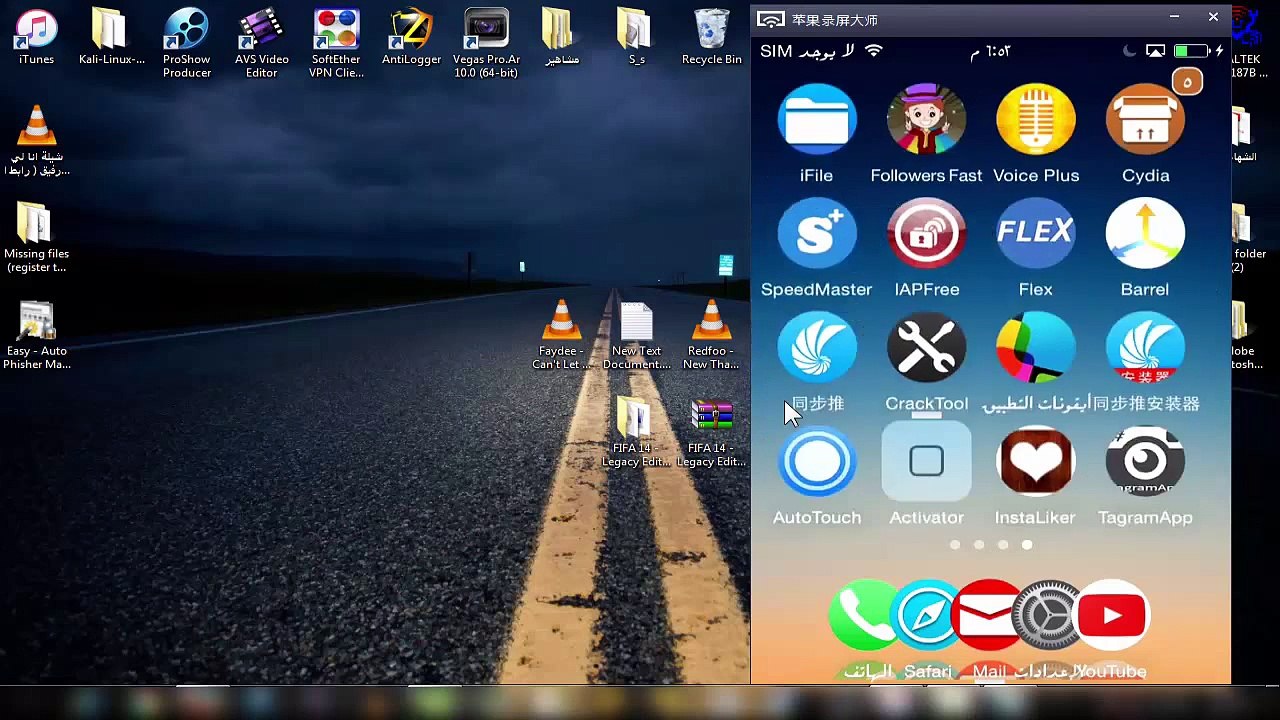This screenshot has height=720, width=1280.
Task: Open the 同步推安装器 installer app
Action: (1145, 349)
